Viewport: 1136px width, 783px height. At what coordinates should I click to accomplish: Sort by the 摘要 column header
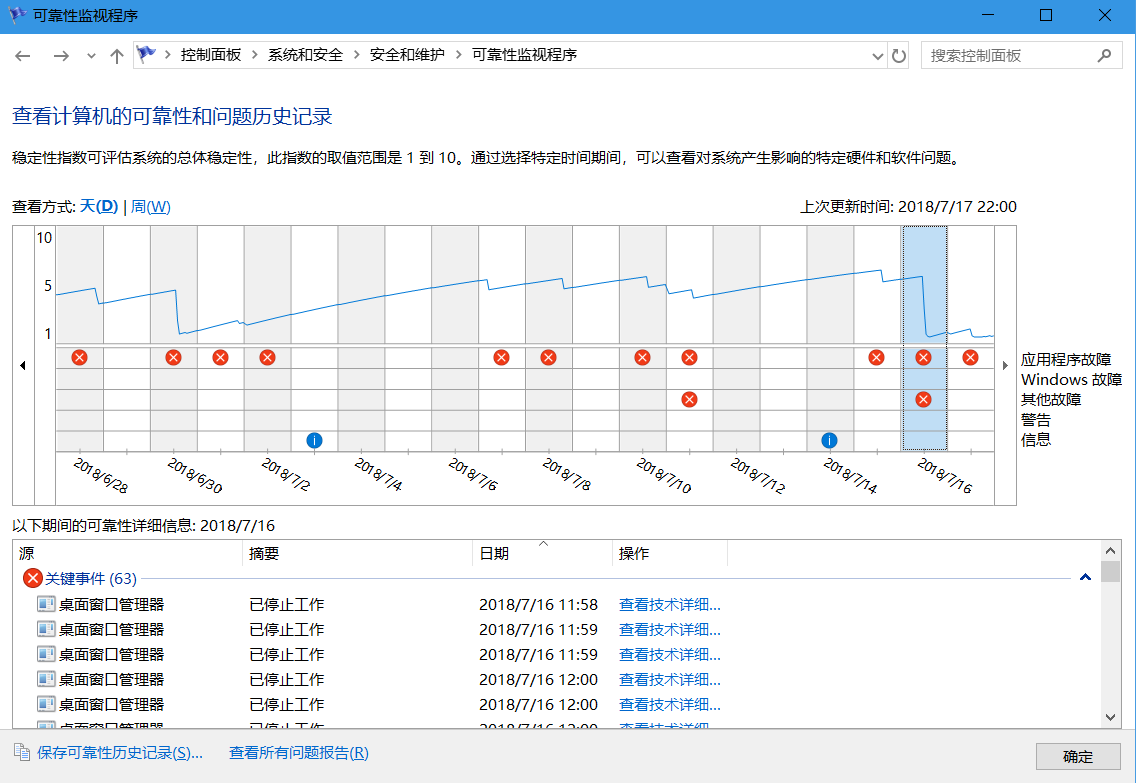357,553
